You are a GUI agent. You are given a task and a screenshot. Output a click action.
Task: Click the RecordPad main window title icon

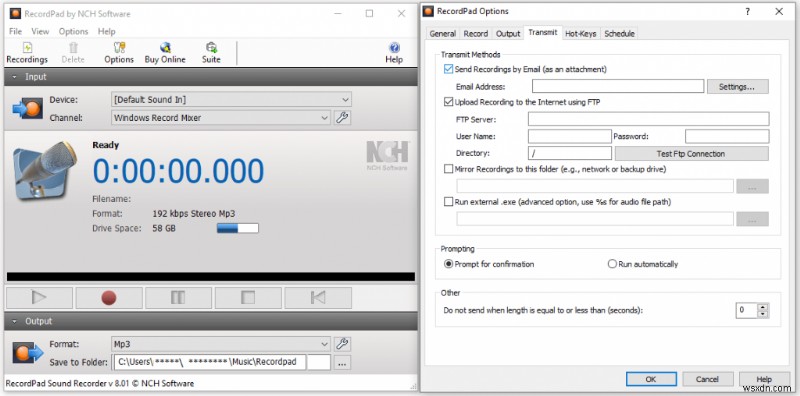15,14
